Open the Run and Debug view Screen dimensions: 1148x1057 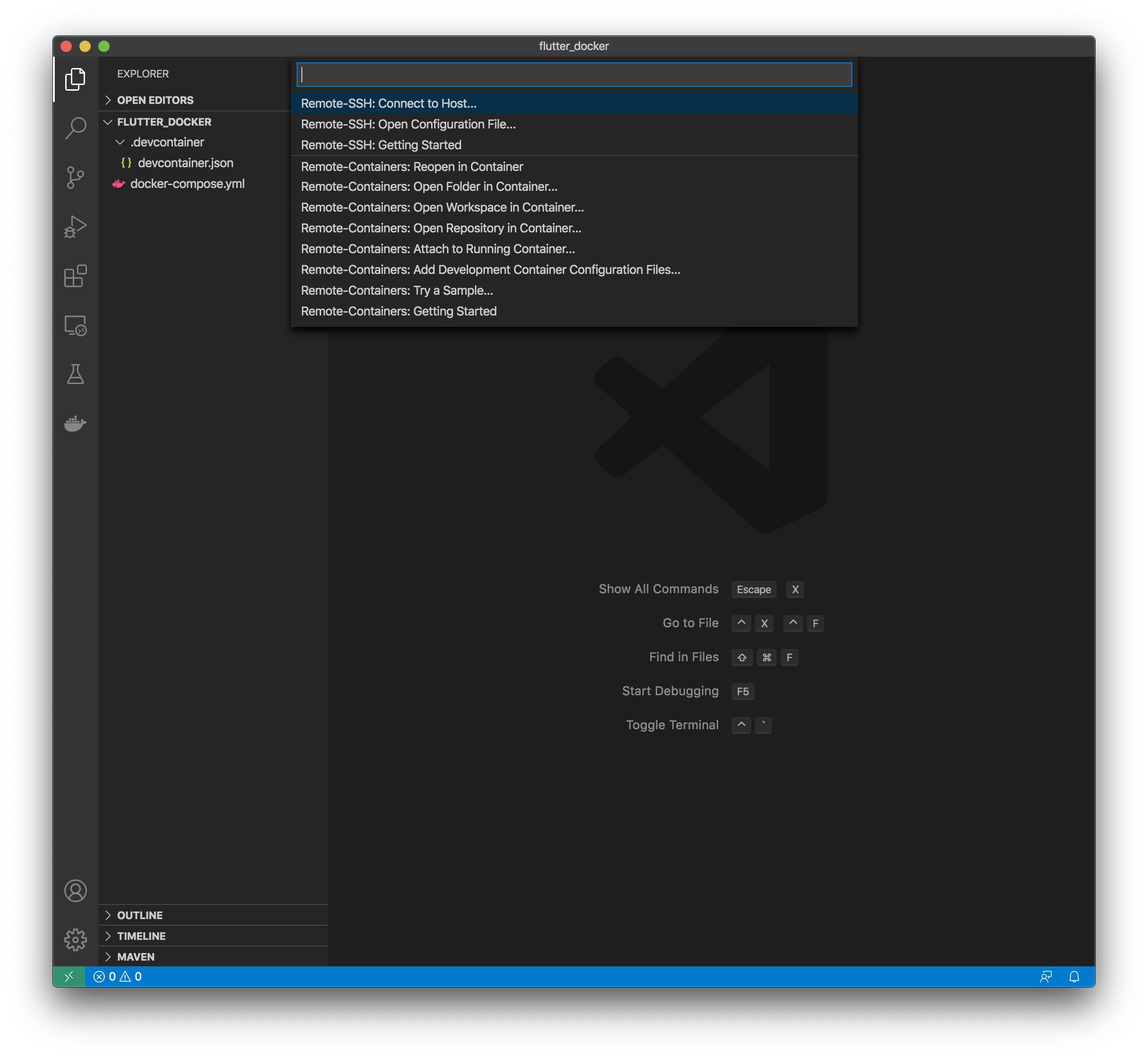coord(75,227)
